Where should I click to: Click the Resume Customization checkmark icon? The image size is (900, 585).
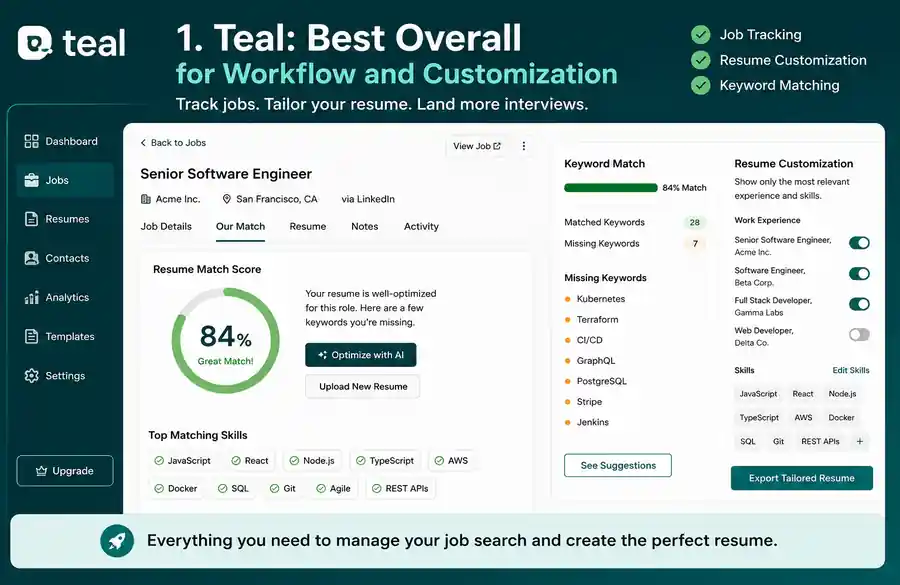(x=700, y=60)
